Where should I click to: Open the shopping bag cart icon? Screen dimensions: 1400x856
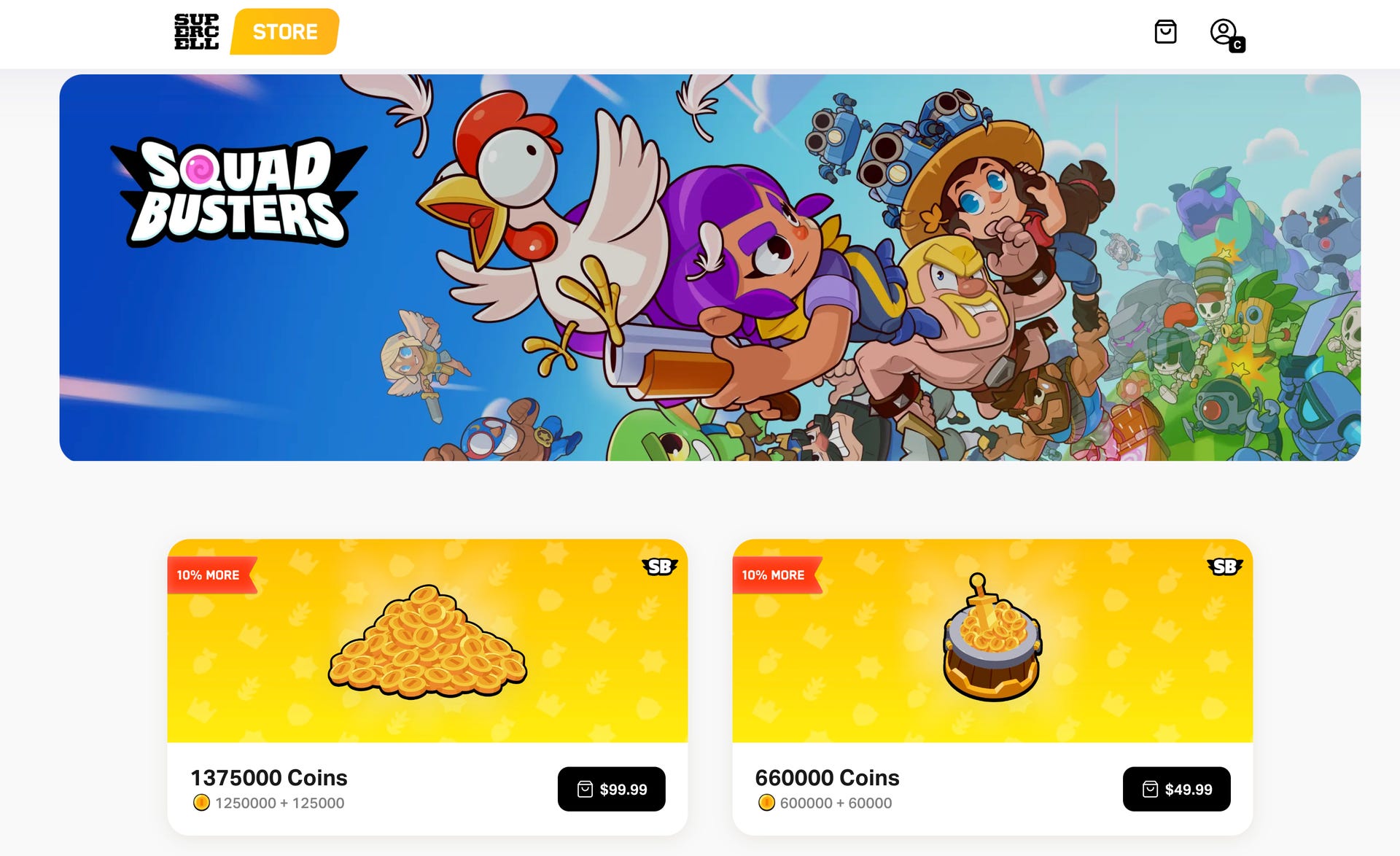point(1165,31)
